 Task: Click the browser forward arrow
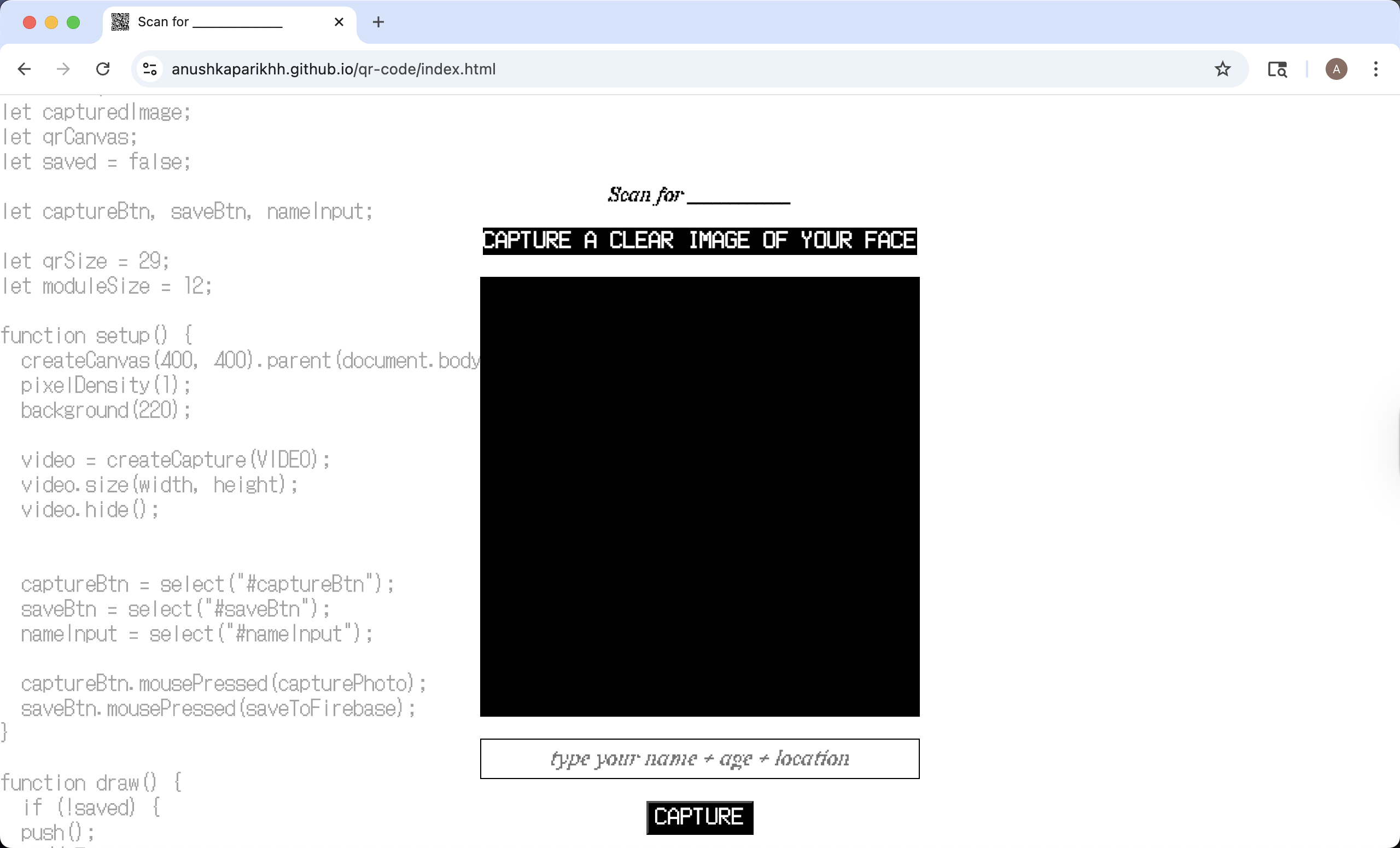click(63, 69)
